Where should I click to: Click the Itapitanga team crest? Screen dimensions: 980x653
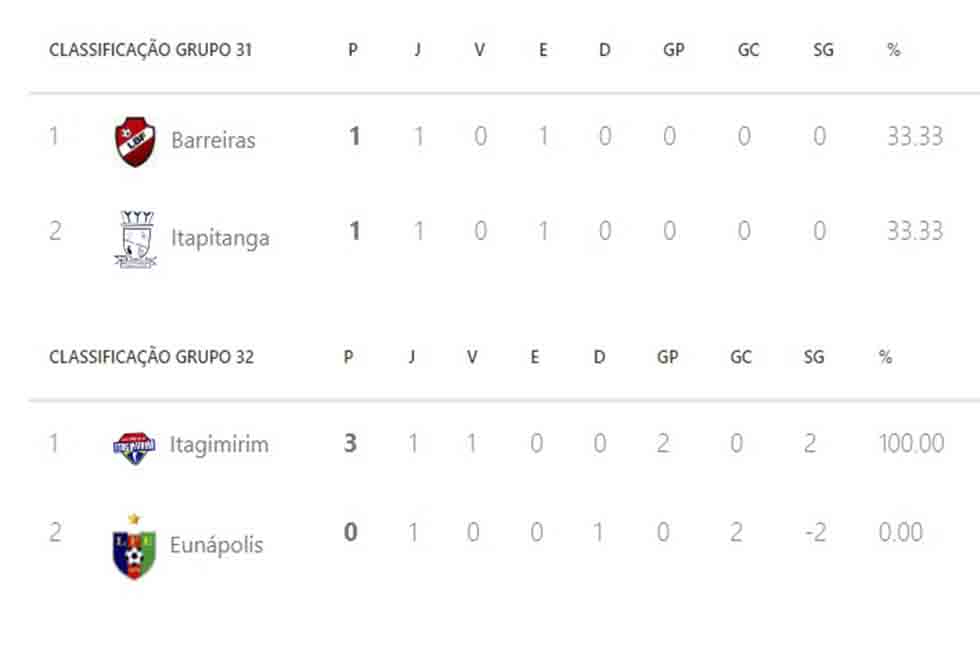pos(136,239)
